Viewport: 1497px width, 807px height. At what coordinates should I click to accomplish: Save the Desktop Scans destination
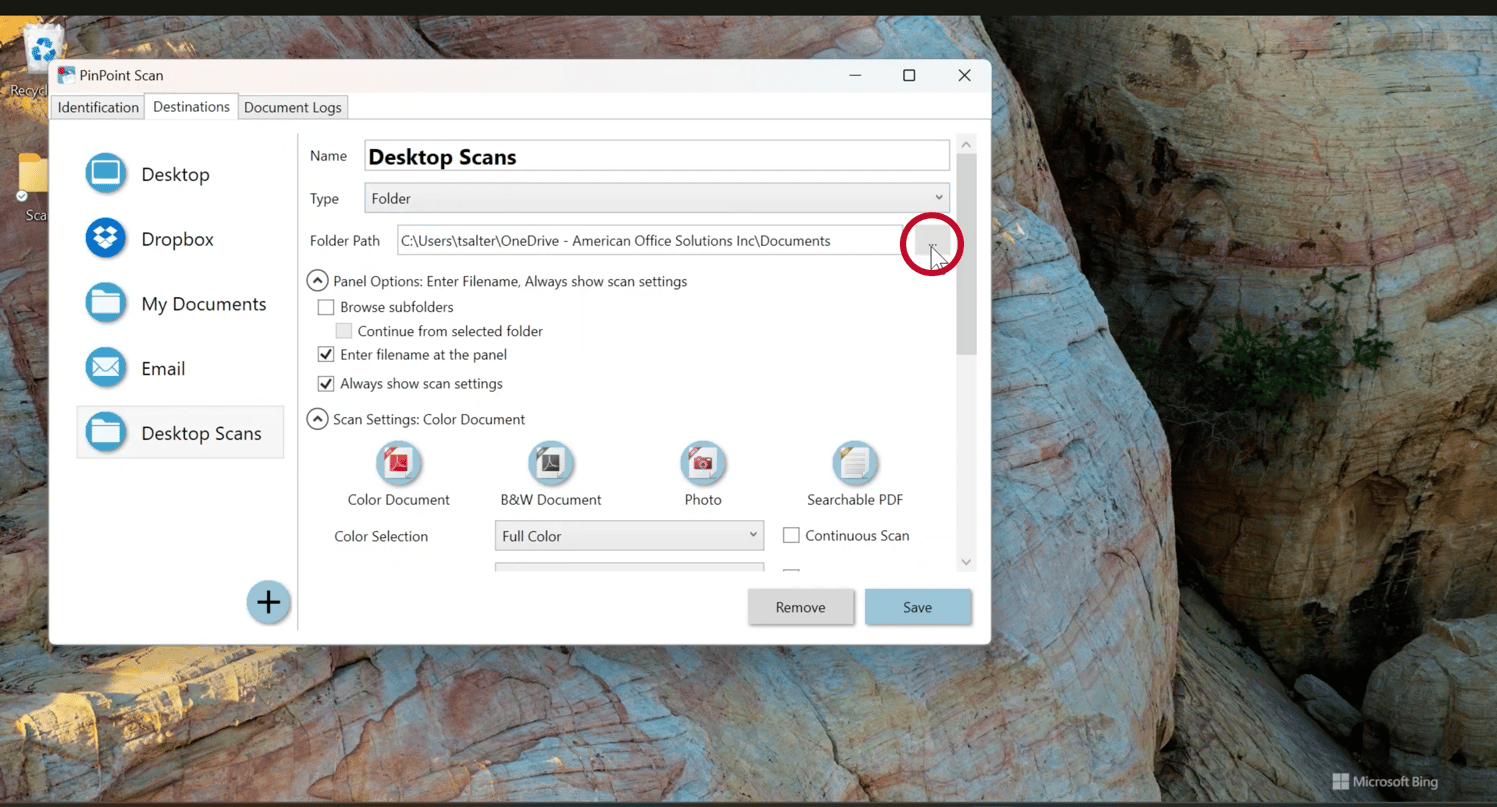click(917, 606)
